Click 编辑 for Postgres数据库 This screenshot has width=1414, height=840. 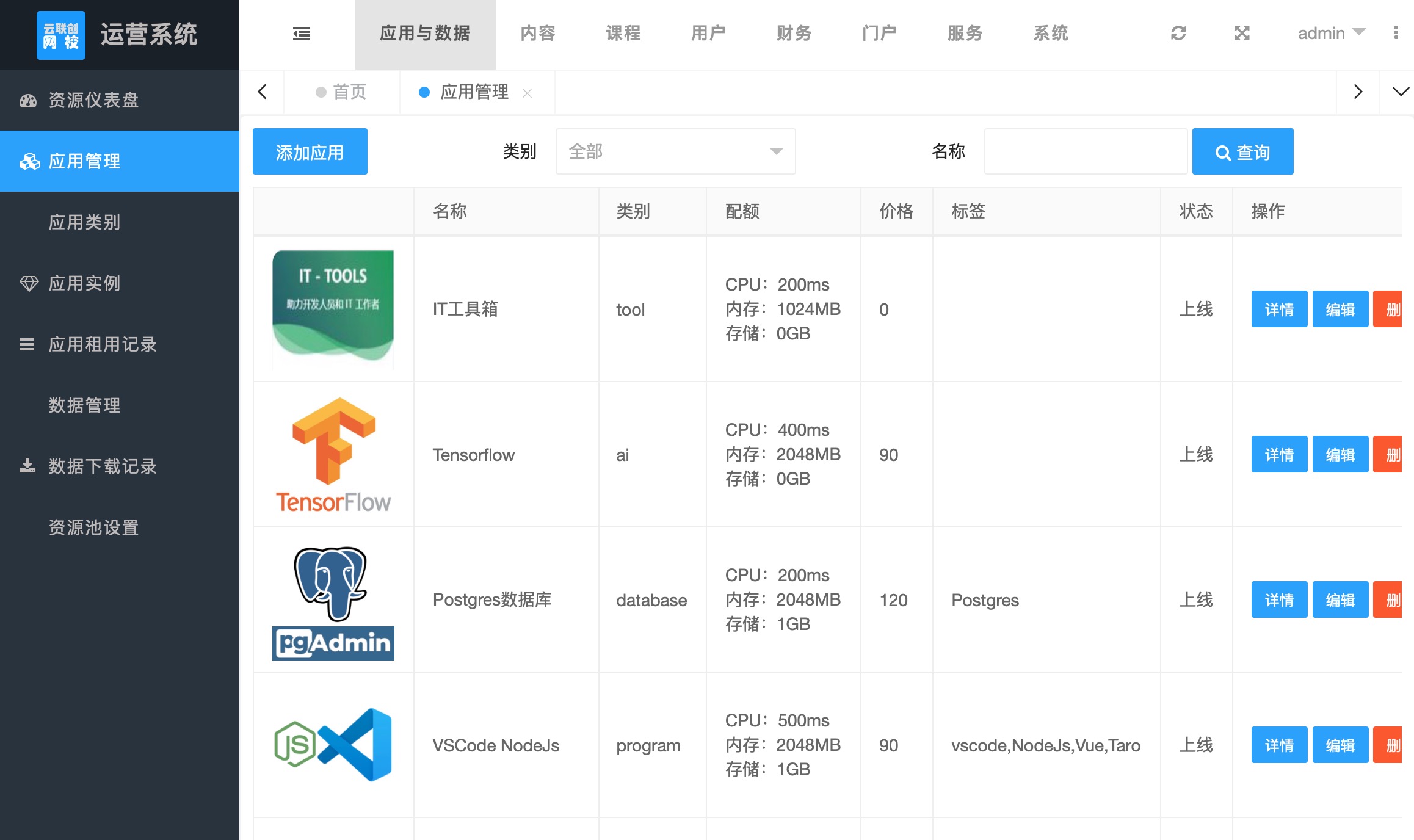pyautogui.click(x=1340, y=599)
